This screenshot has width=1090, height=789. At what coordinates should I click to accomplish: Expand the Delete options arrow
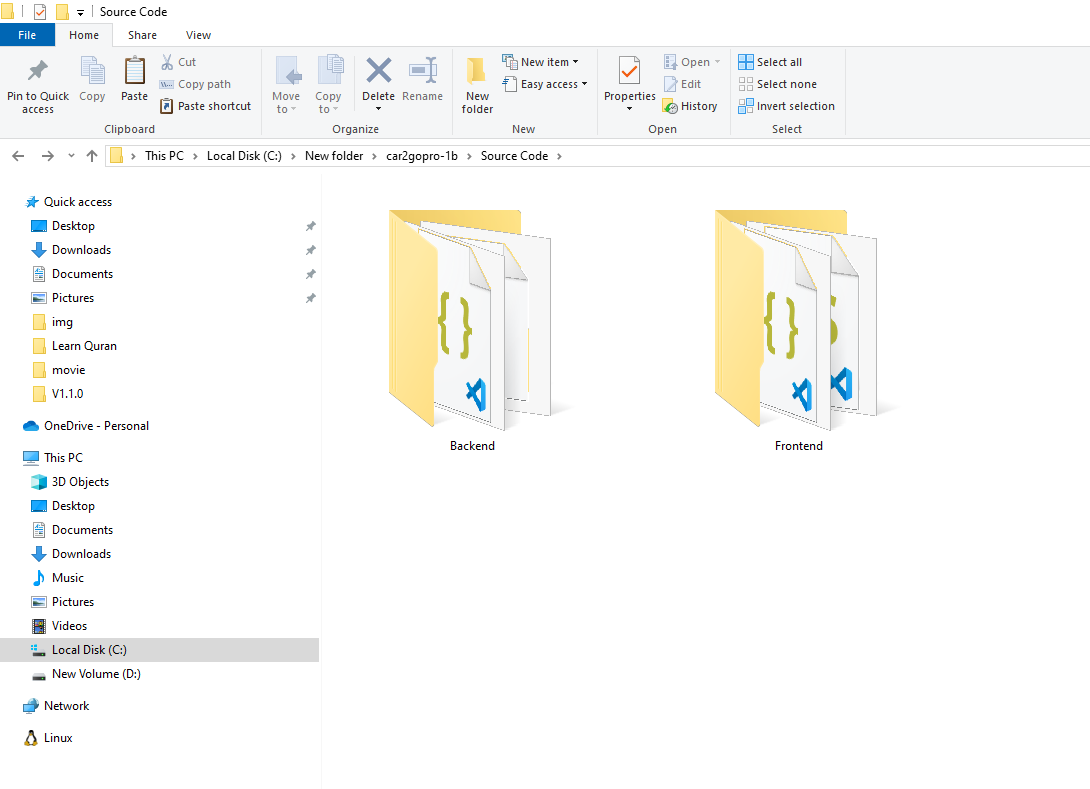(379, 109)
